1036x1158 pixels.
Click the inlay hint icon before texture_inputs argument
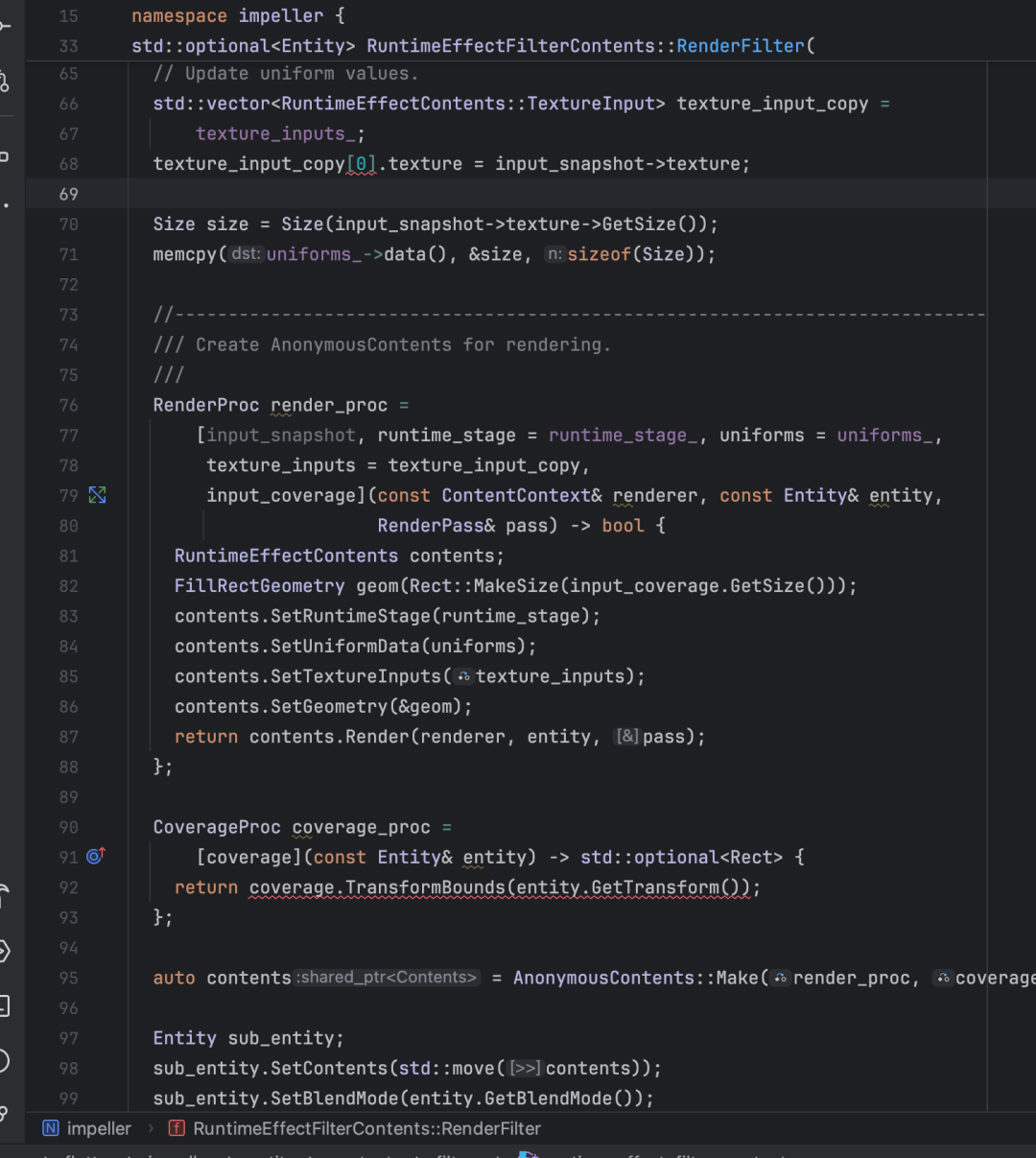click(464, 676)
